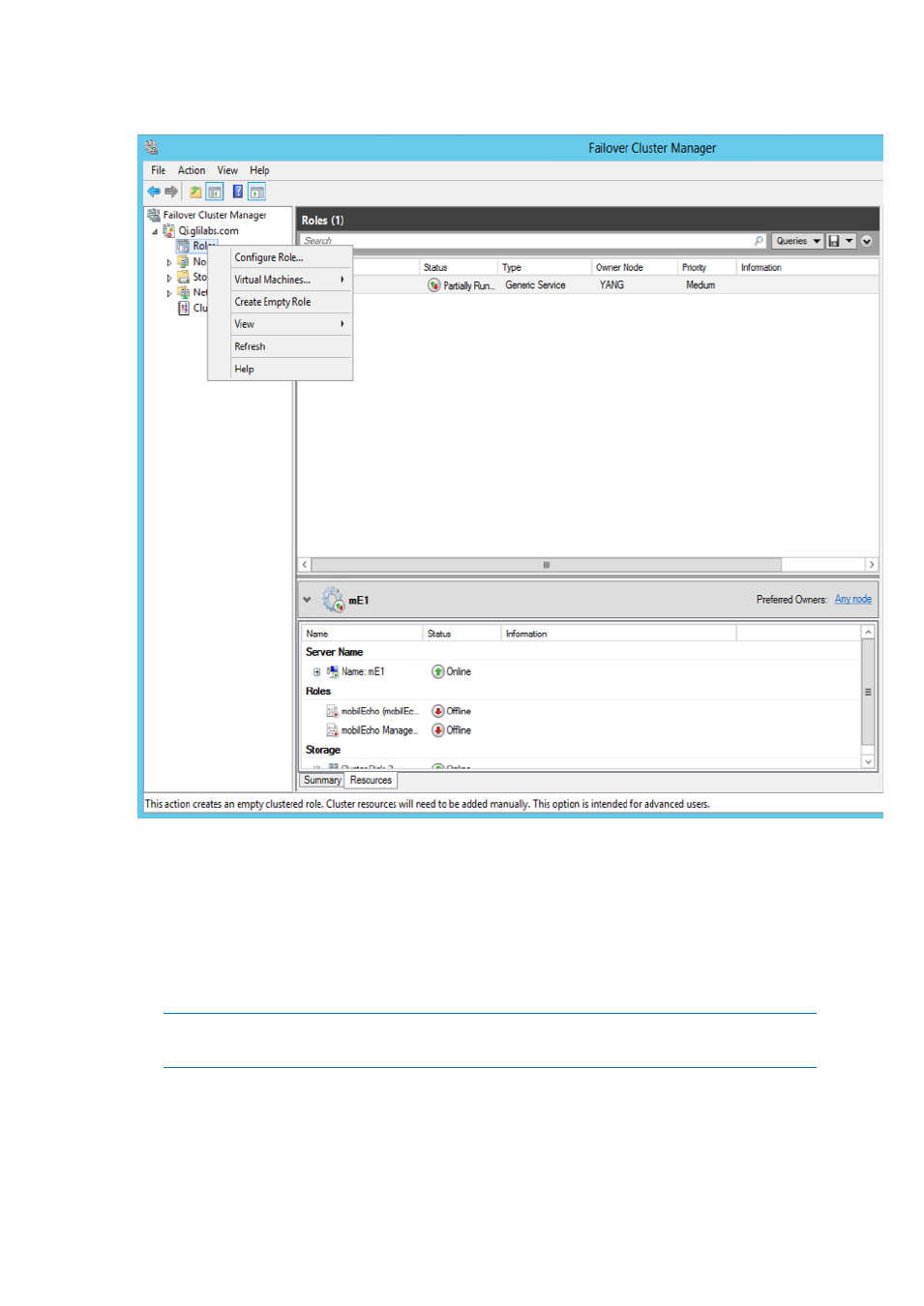The image size is (924, 1306).
Task: Click the resources pane scroll down arrow
Action: pos(868,762)
